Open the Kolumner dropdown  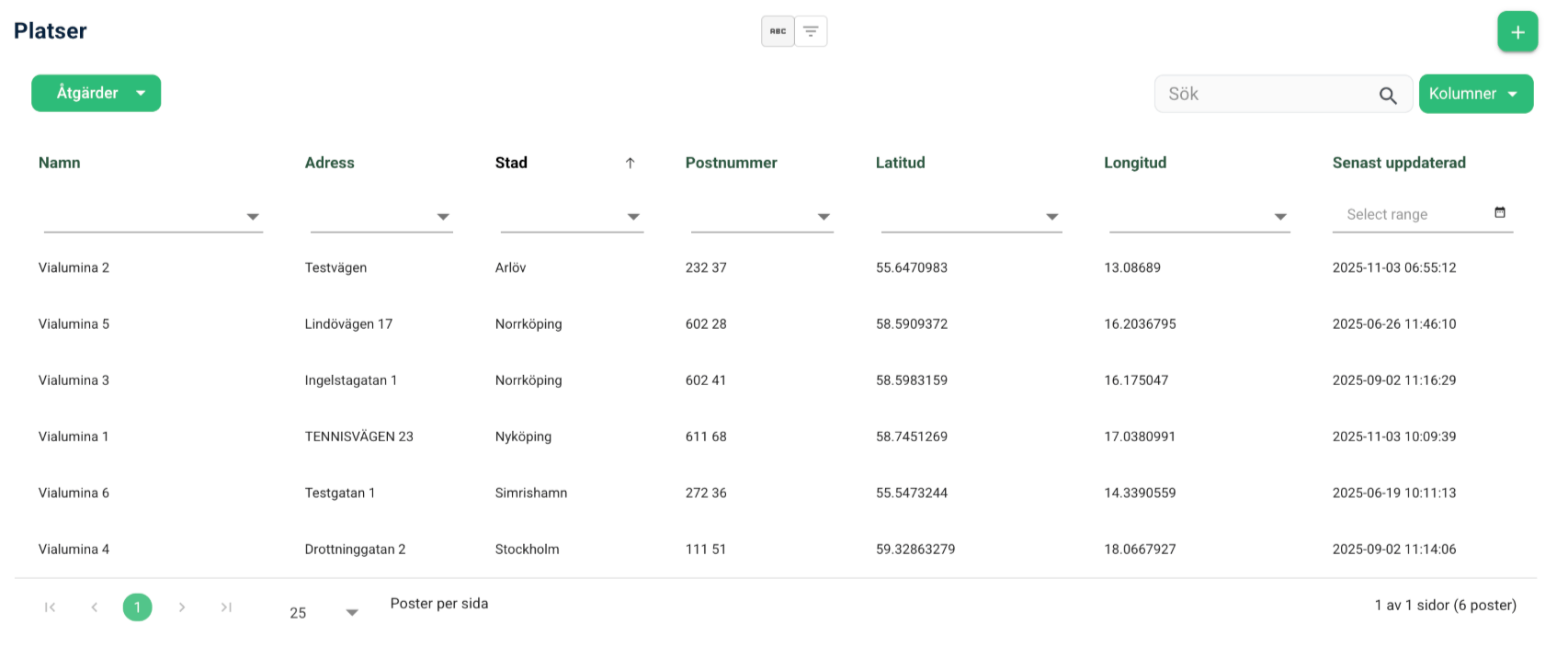point(1476,94)
